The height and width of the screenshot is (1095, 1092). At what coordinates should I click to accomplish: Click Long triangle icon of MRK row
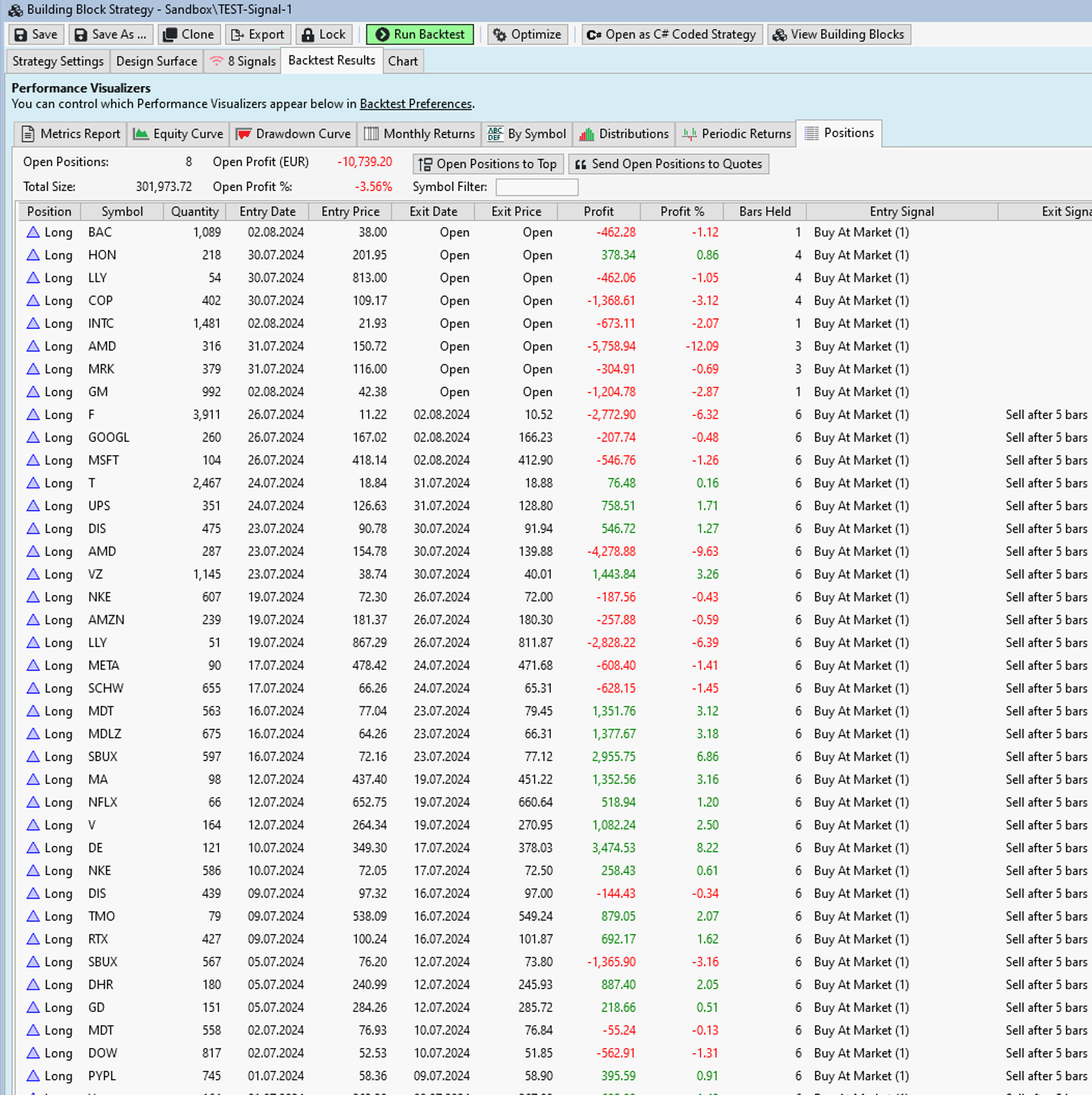[33, 369]
